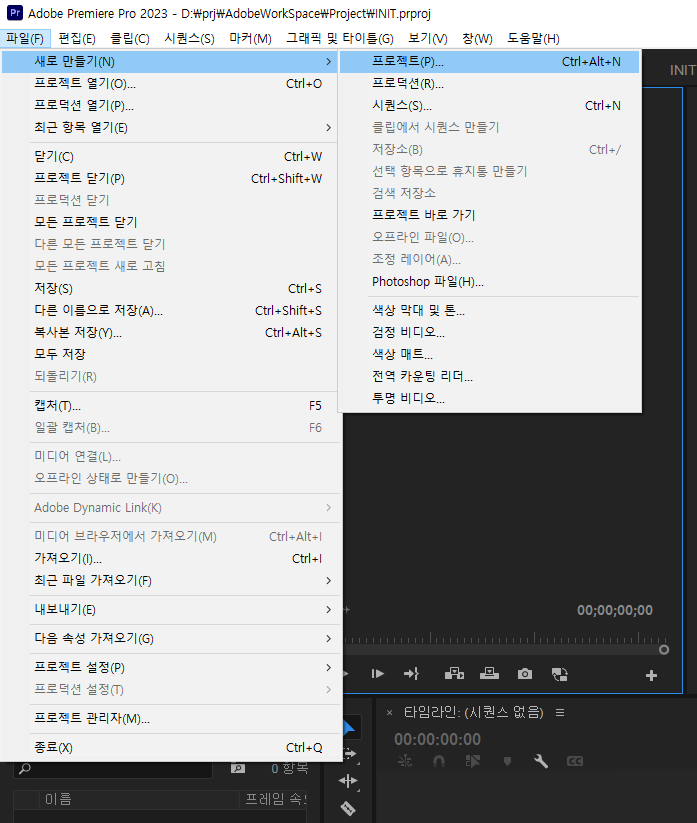Click the Extract icon in Program monitor
This screenshot has height=823, width=697.
point(489,674)
